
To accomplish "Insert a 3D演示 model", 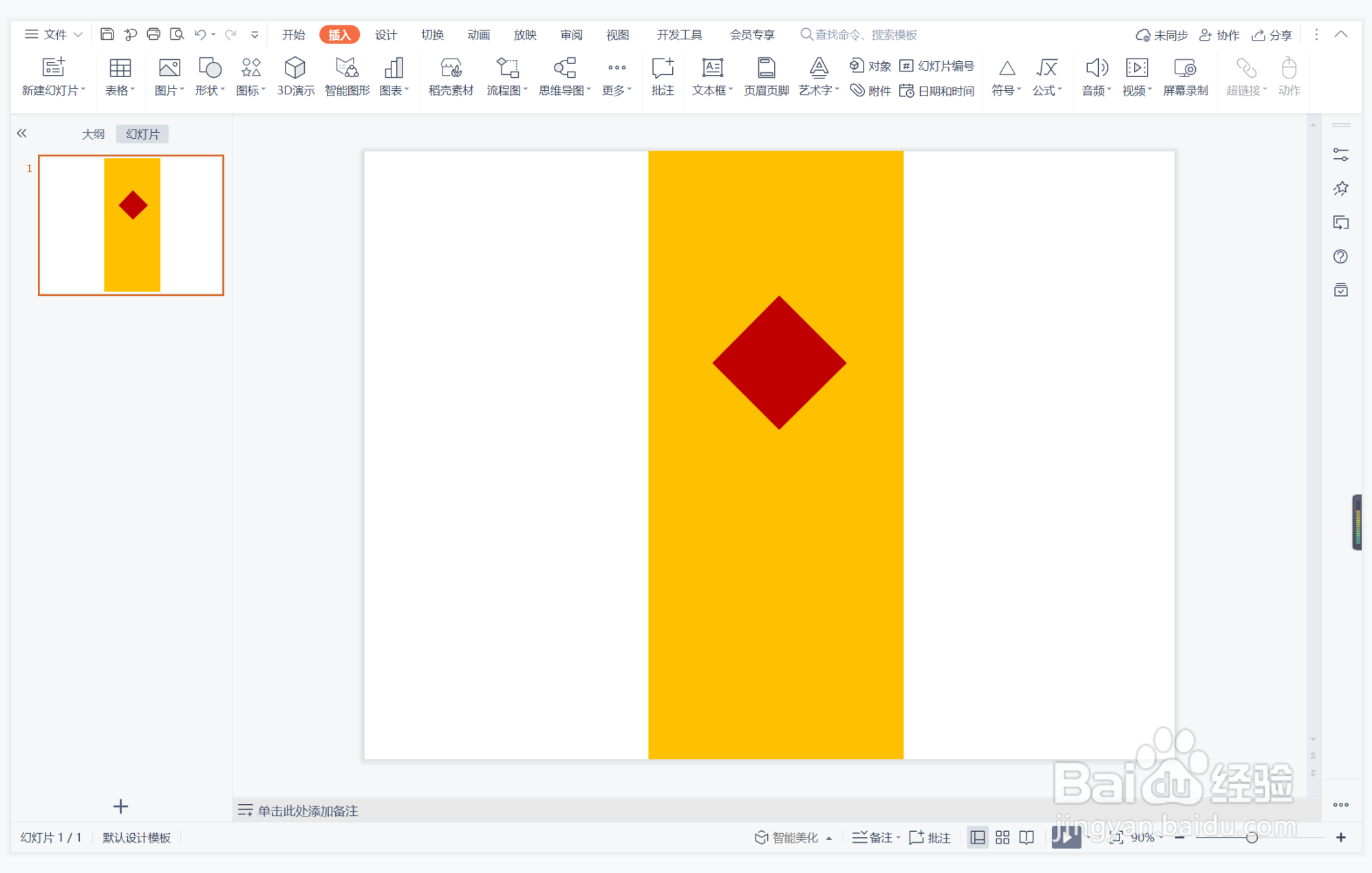I will [x=295, y=76].
